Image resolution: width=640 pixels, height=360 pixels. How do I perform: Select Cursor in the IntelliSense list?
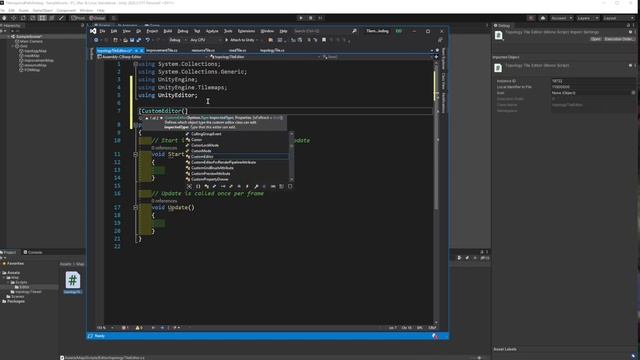[x=237, y=140]
